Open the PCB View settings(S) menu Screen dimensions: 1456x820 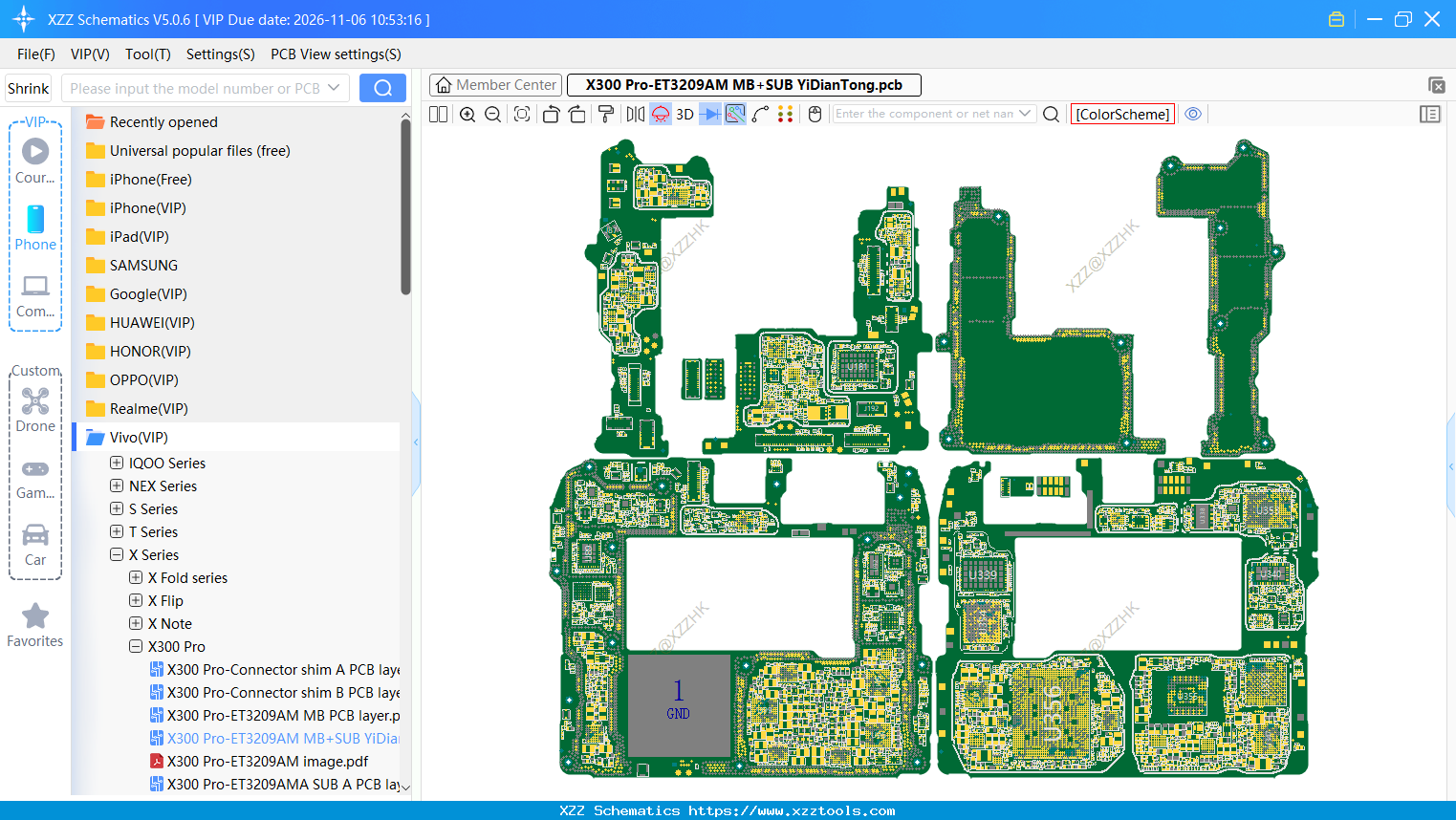[x=336, y=54]
